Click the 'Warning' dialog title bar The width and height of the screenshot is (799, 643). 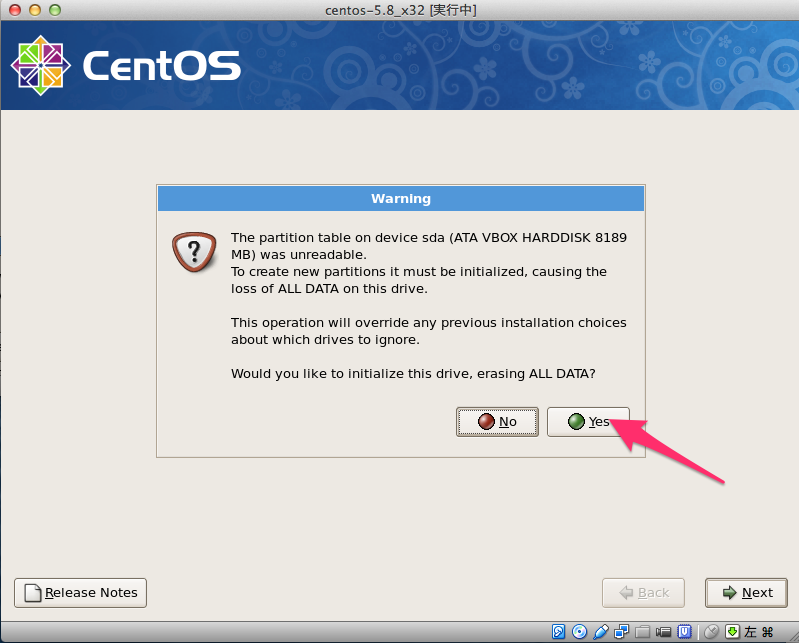[x=401, y=199]
